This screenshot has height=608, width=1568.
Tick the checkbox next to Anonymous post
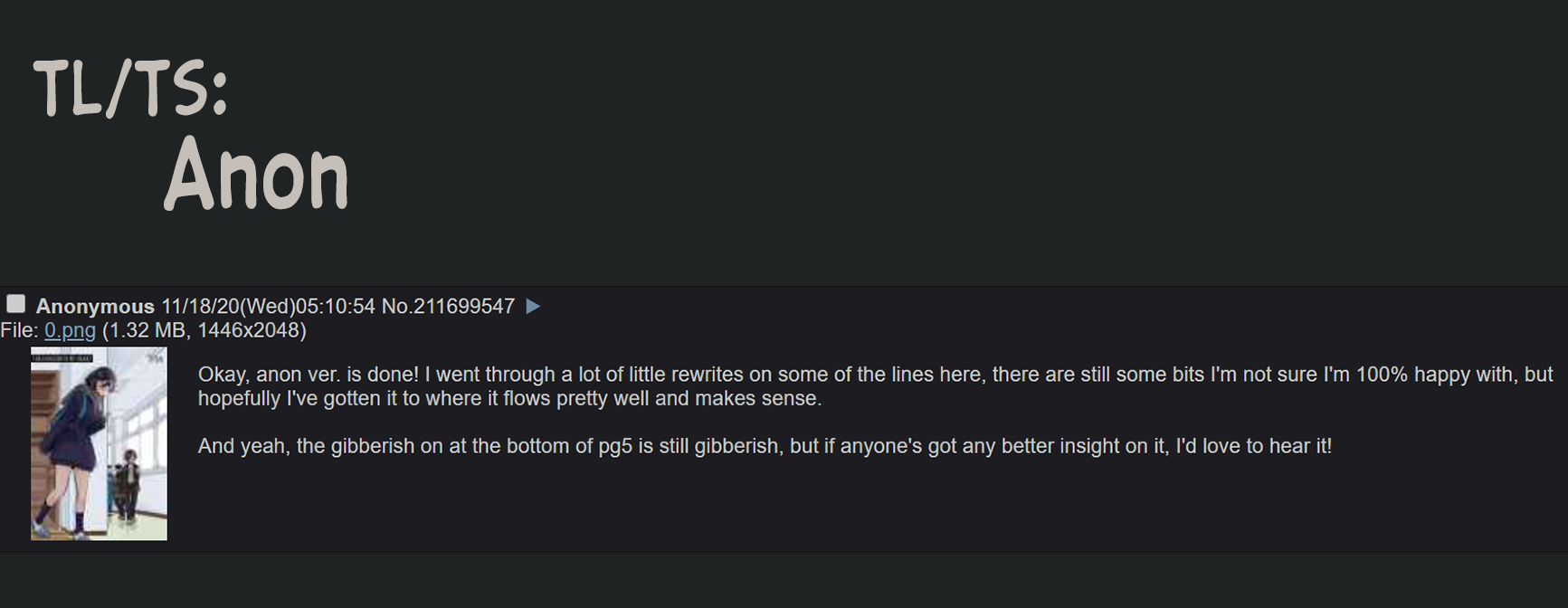coord(15,304)
